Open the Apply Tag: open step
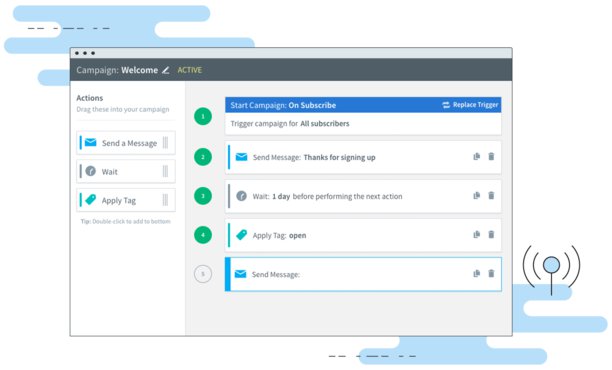This screenshot has height=370, width=612. tap(363, 235)
